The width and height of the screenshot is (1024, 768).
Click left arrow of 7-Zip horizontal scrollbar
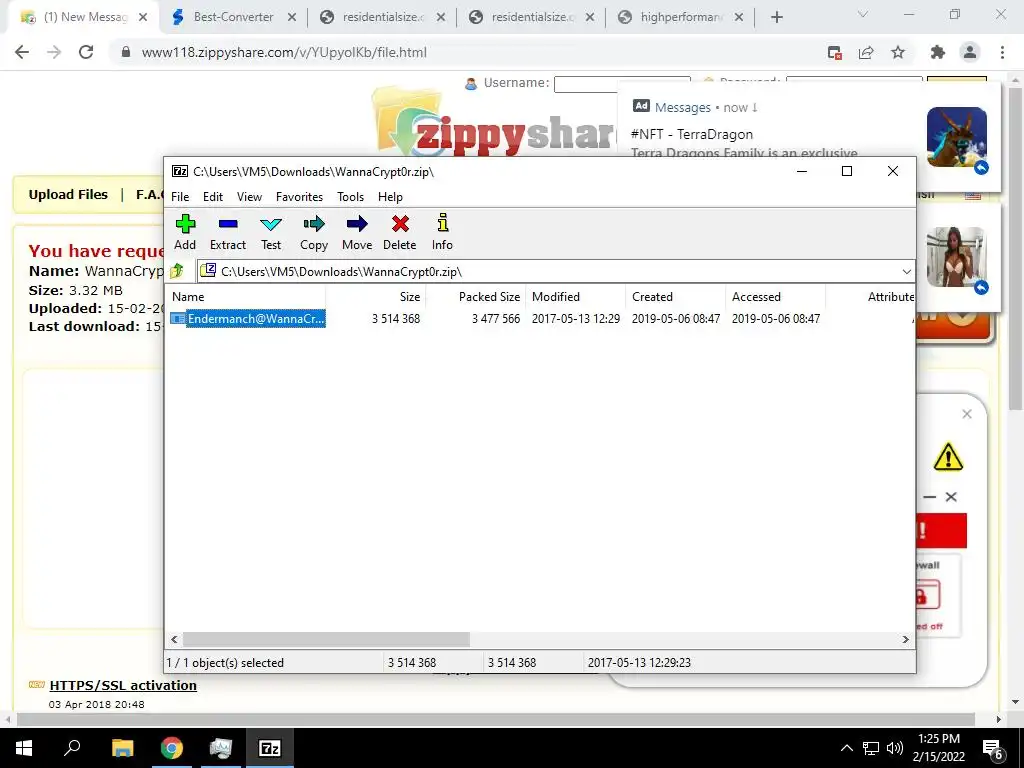click(174, 639)
